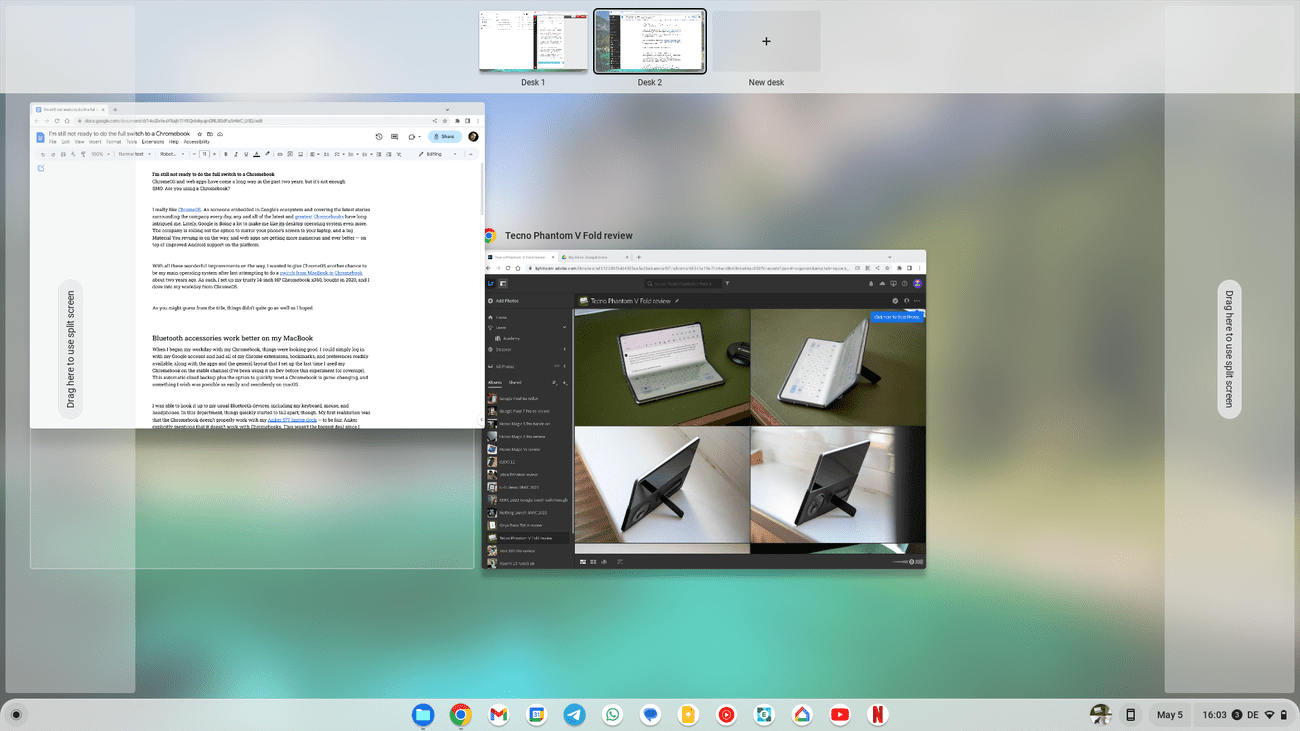Switch to Desk 1
The height and width of the screenshot is (731, 1300).
pyautogui.click(x=533, y=42)
